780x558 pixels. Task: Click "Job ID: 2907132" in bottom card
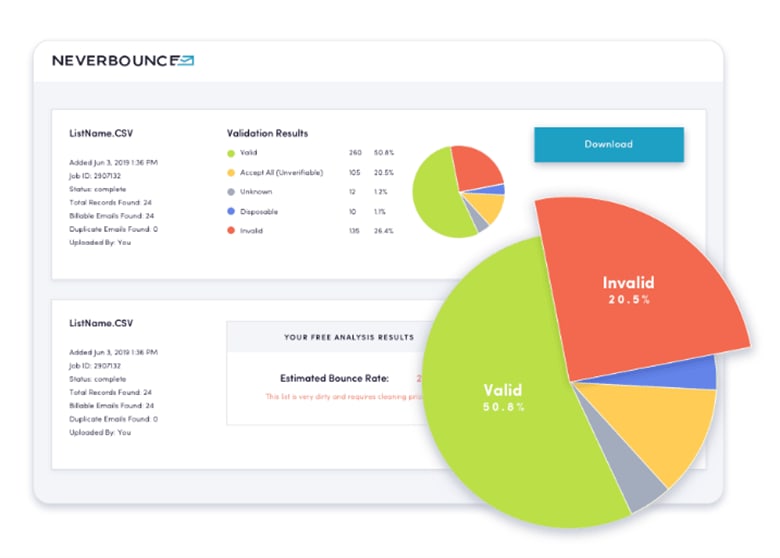point(95,366)
